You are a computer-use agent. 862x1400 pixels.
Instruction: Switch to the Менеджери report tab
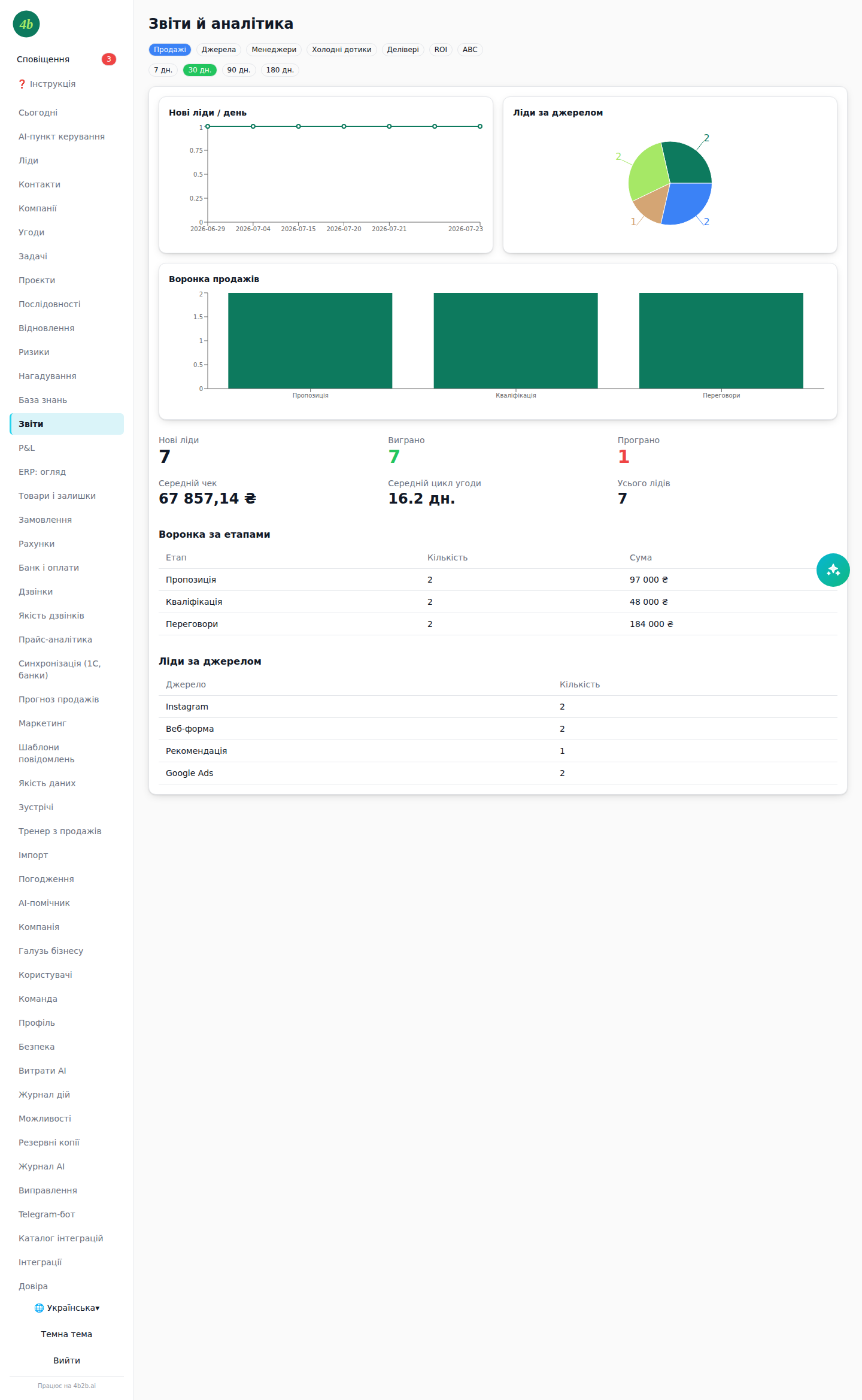tap(274, 50)
